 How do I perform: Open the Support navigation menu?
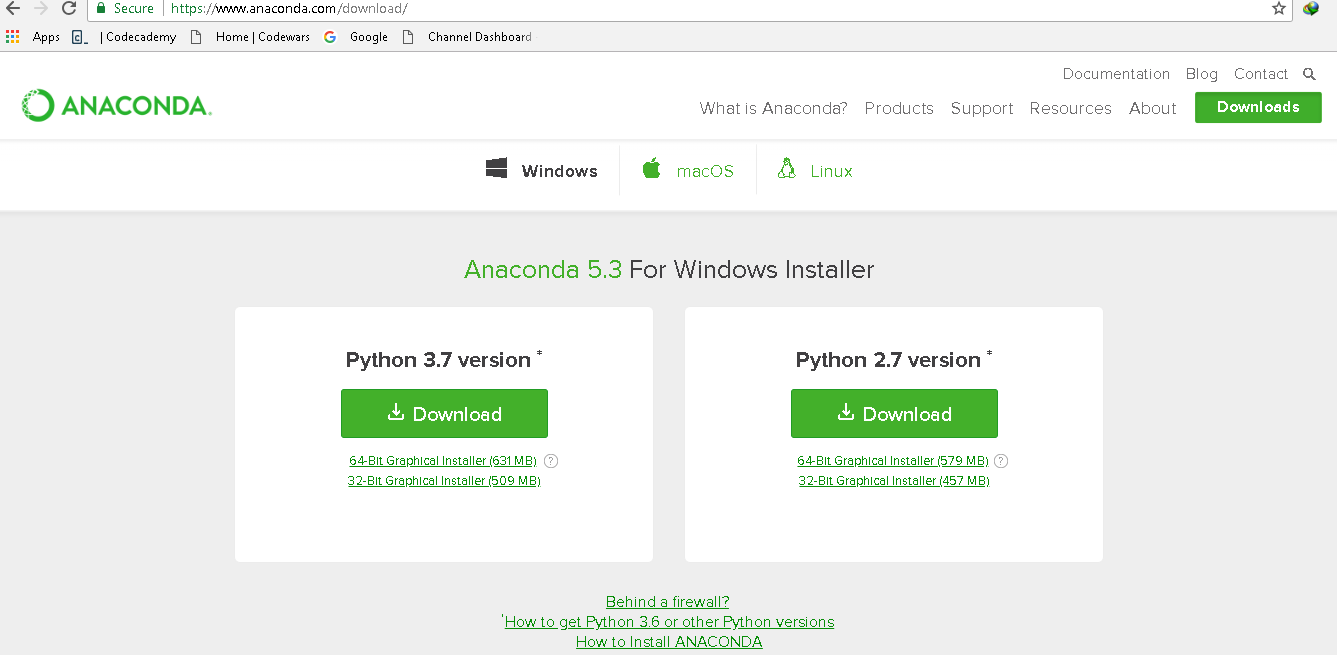click(981, 108)
